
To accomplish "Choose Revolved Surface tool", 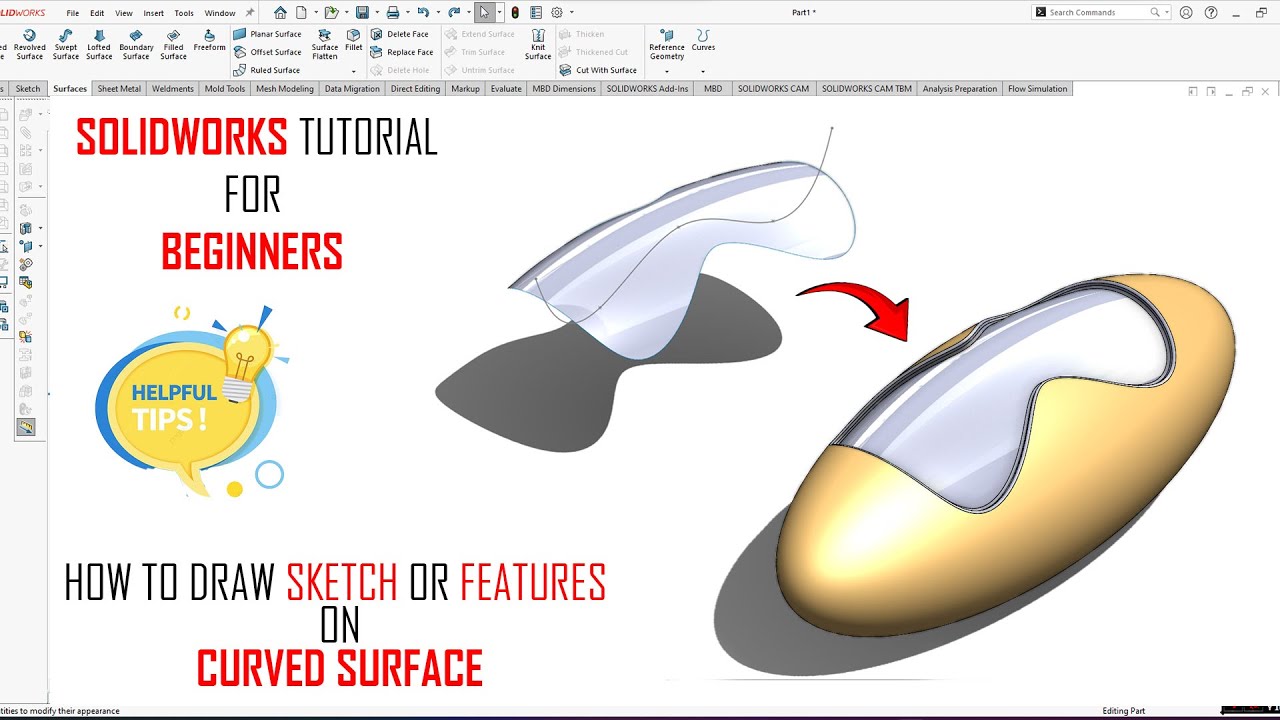I will tap(30, 46).
